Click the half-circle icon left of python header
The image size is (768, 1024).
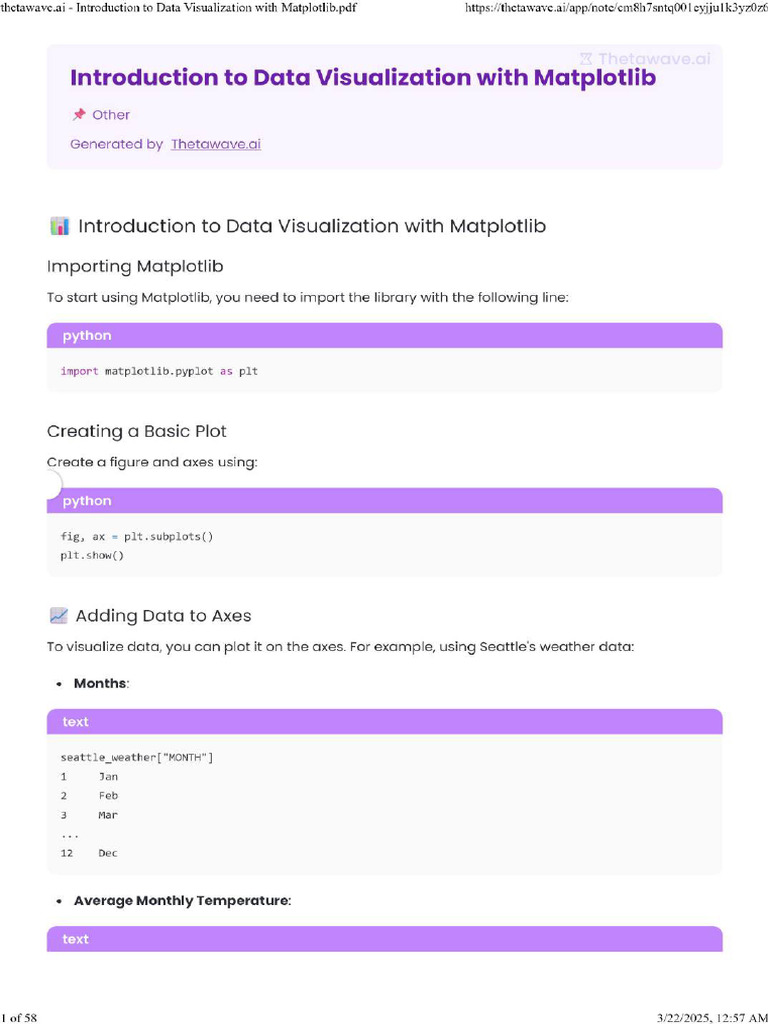(52, 485)
